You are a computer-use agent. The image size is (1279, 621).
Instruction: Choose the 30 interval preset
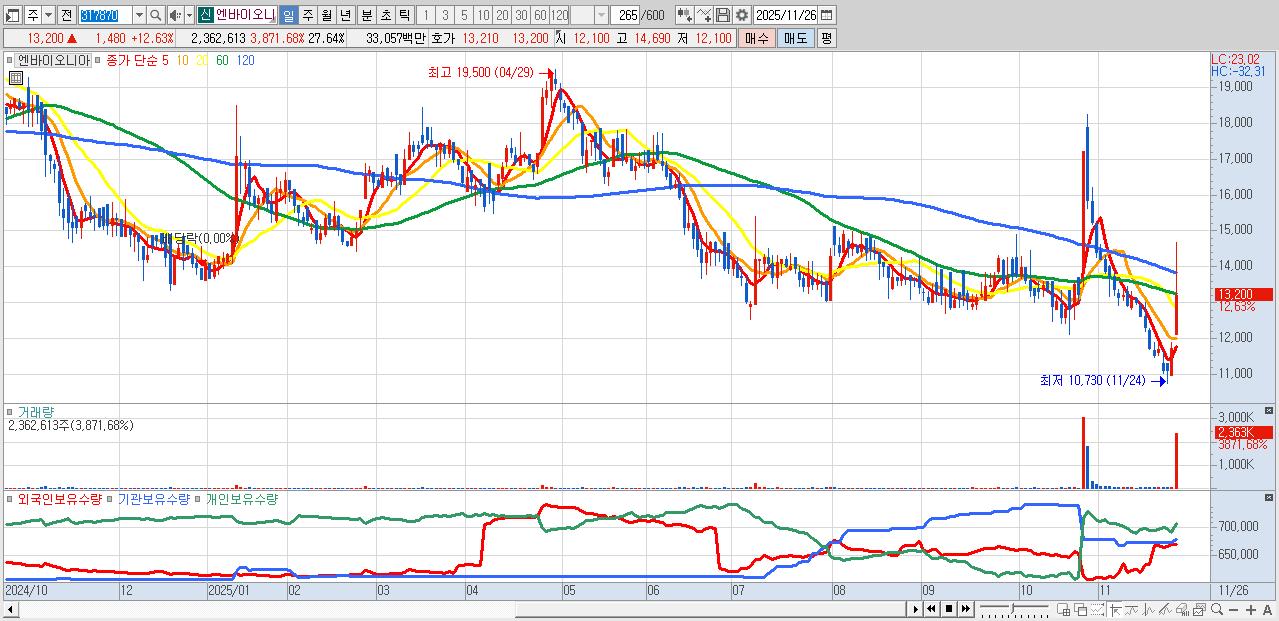521,15
